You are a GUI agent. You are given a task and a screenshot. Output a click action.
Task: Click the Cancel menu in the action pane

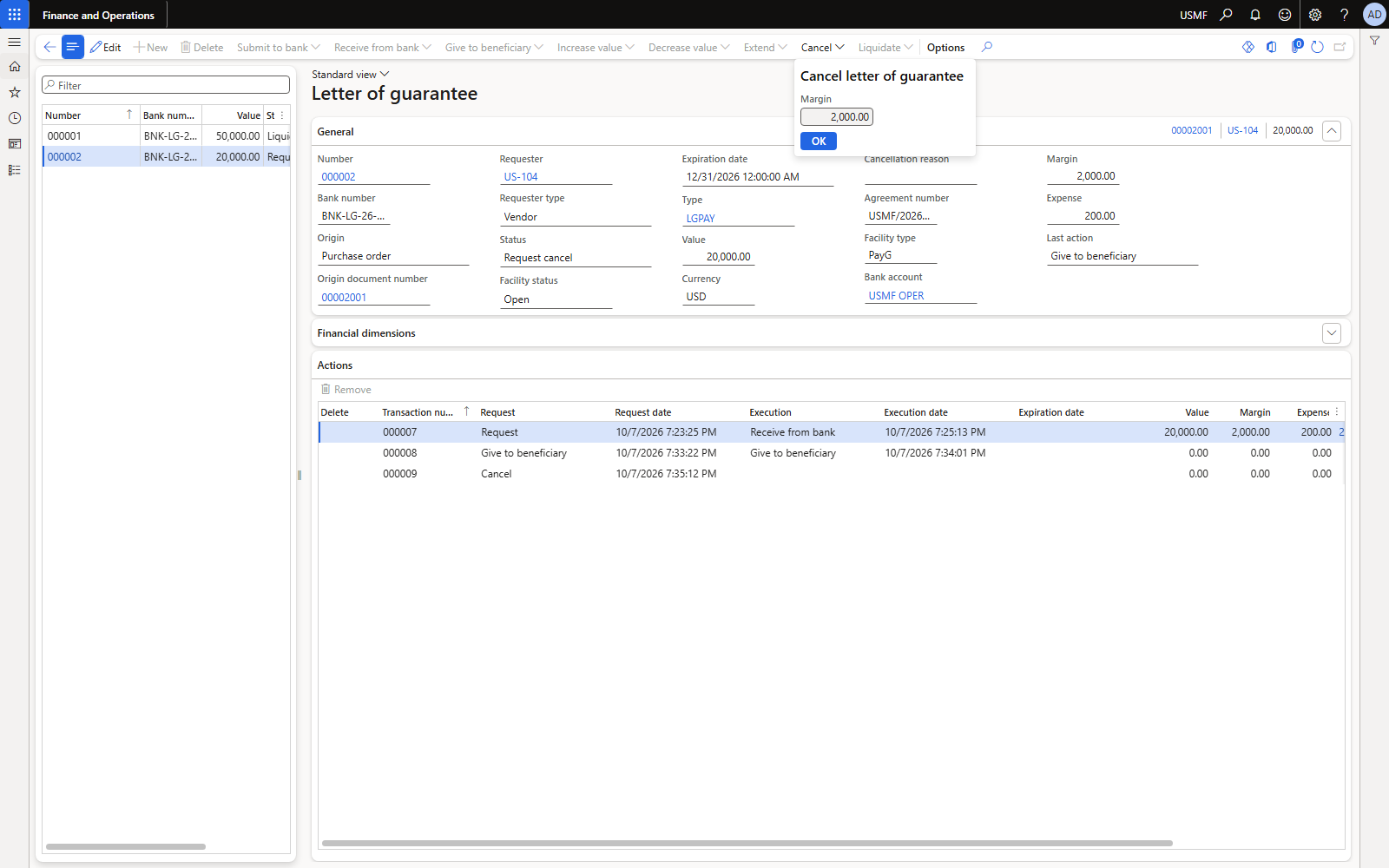tap(822, 48)
